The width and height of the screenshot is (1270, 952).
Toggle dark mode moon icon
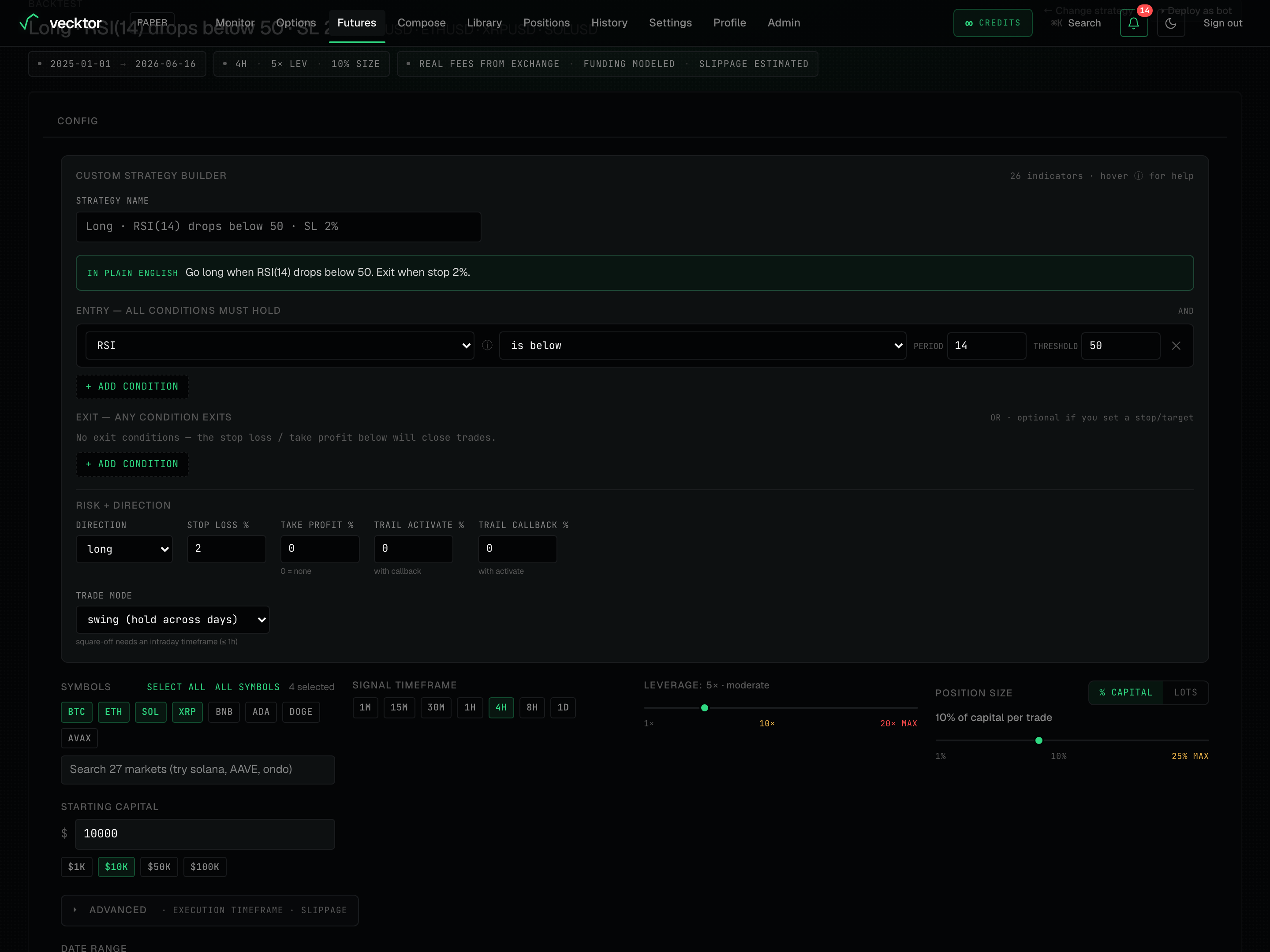click(x=1171, y=23)
